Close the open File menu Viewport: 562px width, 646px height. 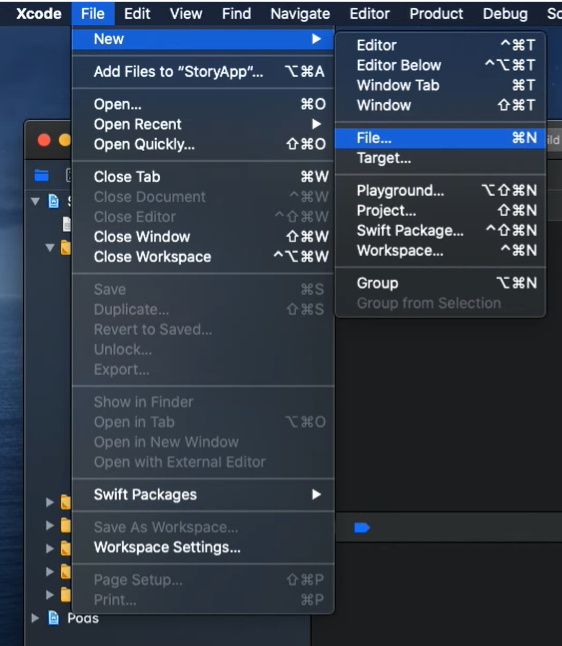pos(93,14)
